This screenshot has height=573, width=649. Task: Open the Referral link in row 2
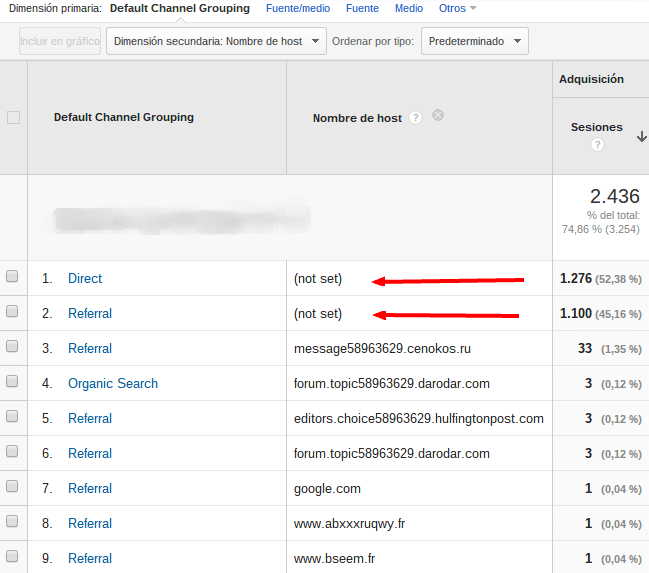pyautogui.click(x=90, y=313)
